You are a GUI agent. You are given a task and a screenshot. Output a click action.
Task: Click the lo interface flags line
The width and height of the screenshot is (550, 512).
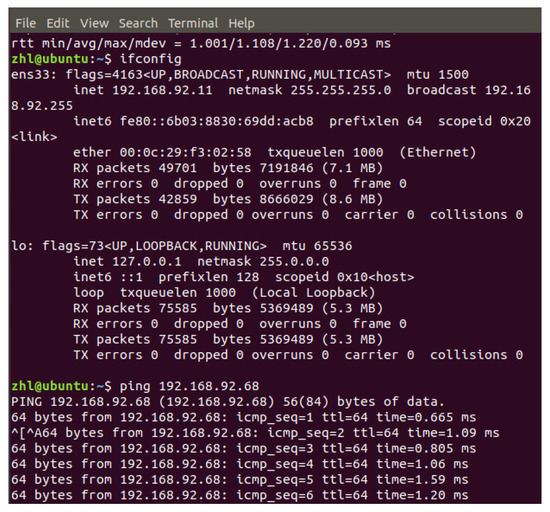click(181, 246)
